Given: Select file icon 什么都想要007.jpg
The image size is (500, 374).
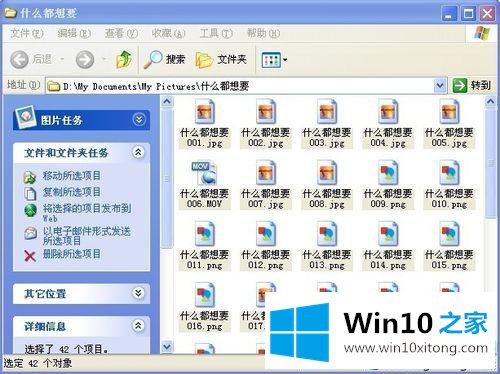Looking at the screenshot, I should (x=266, y=173).
